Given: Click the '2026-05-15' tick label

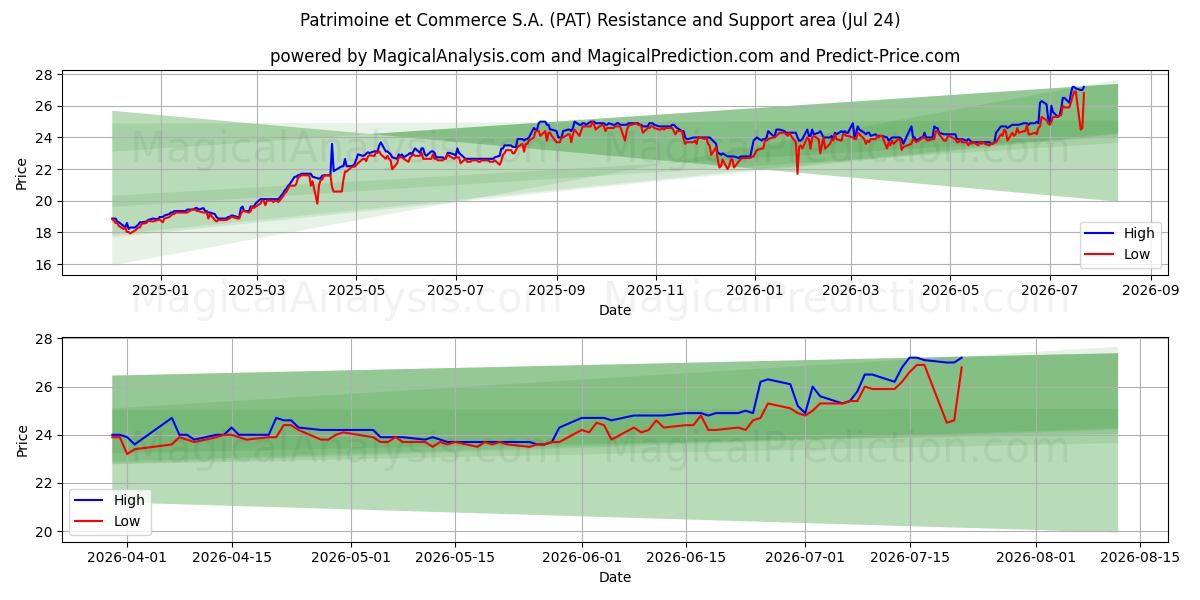Looking at the screenshot, I should tap(456, 556).
